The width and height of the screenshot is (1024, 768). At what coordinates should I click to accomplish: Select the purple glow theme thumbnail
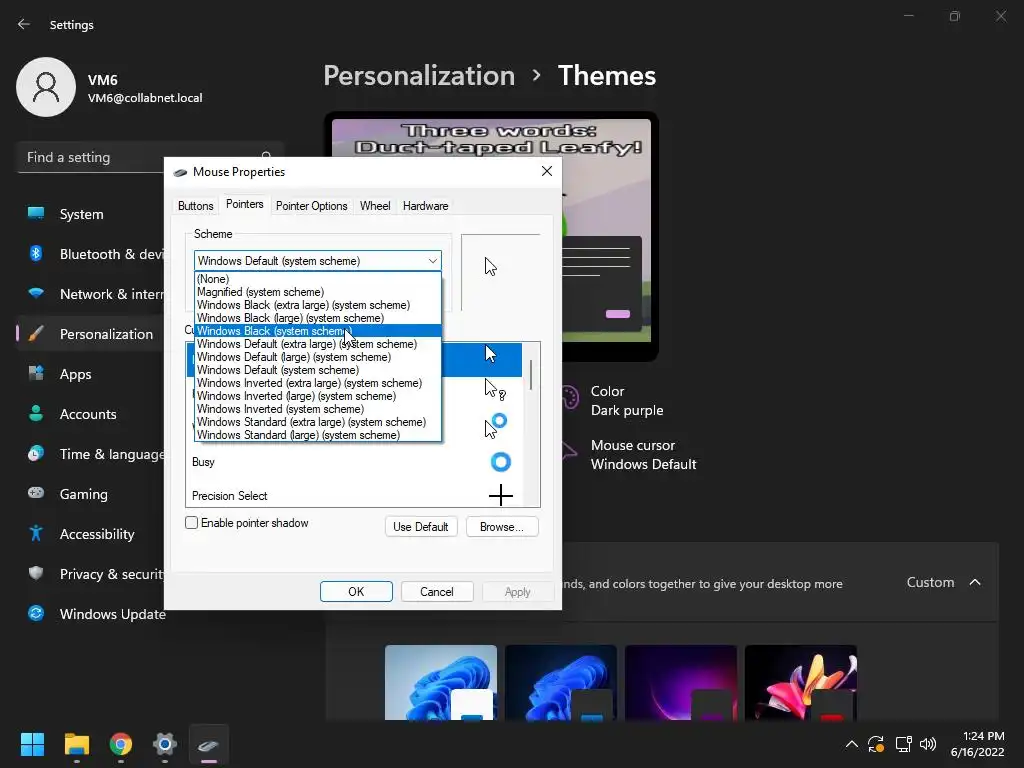coord(680,682)
